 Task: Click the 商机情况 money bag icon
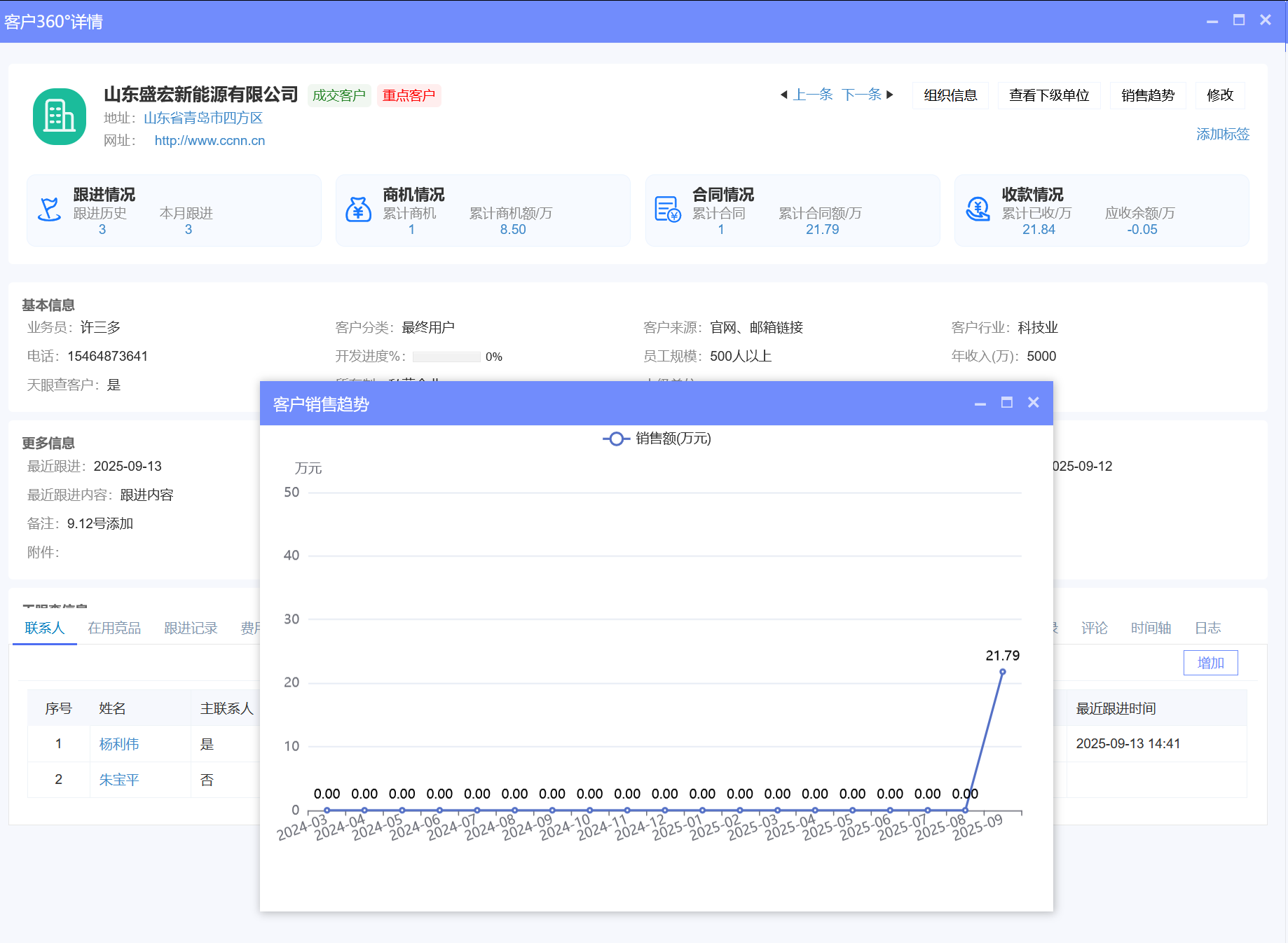(x=359, y=209)
